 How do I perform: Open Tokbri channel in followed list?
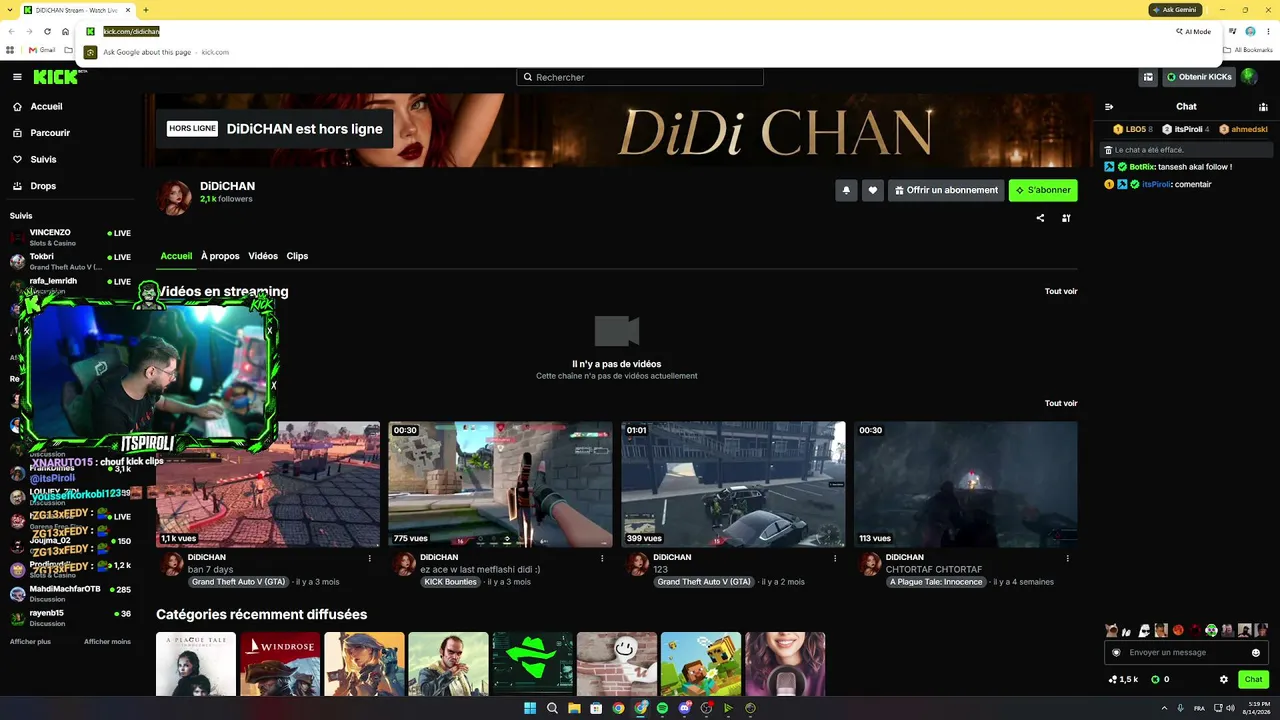(70, 261)
